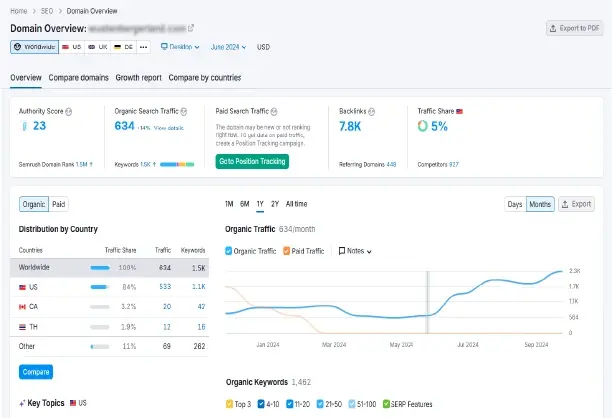Image resolution: width=612 pixels, height=418 pixels.
Task: Click the US traffic share progress bar
Action: (x=100, y=287)
